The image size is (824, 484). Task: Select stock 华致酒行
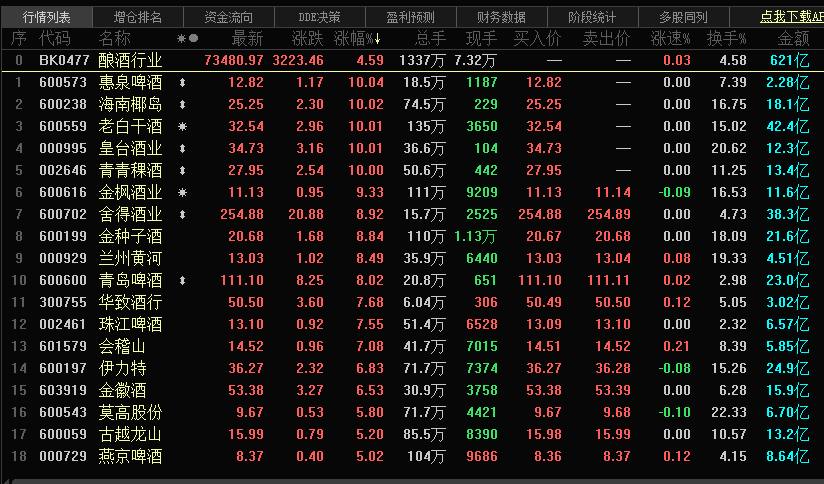coord(130,303)
